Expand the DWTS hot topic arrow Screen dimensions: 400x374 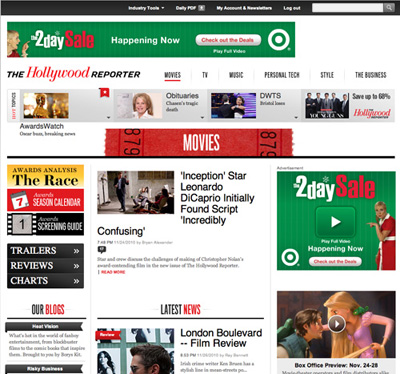296,117
